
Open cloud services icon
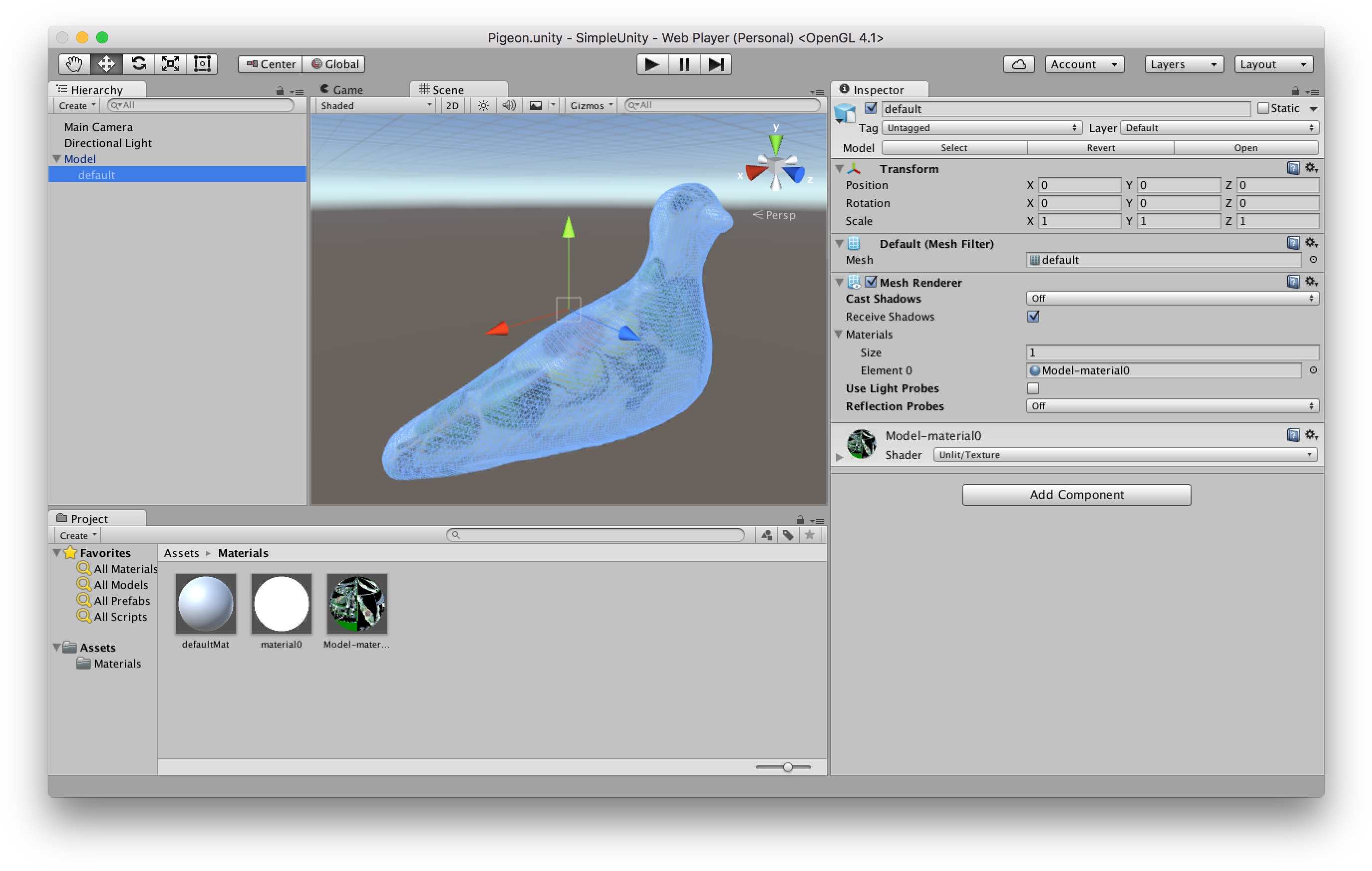tap(1019, 64)
